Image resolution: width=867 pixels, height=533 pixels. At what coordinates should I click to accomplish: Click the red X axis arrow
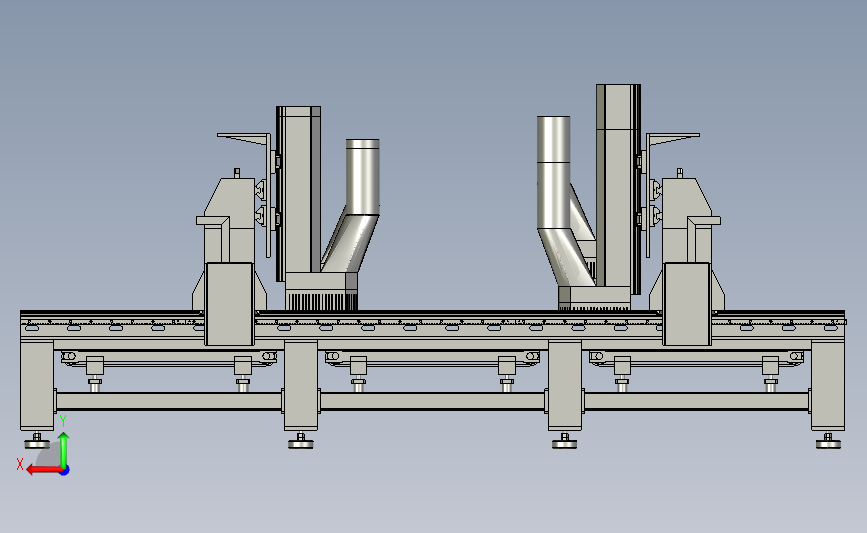point(44,470)
